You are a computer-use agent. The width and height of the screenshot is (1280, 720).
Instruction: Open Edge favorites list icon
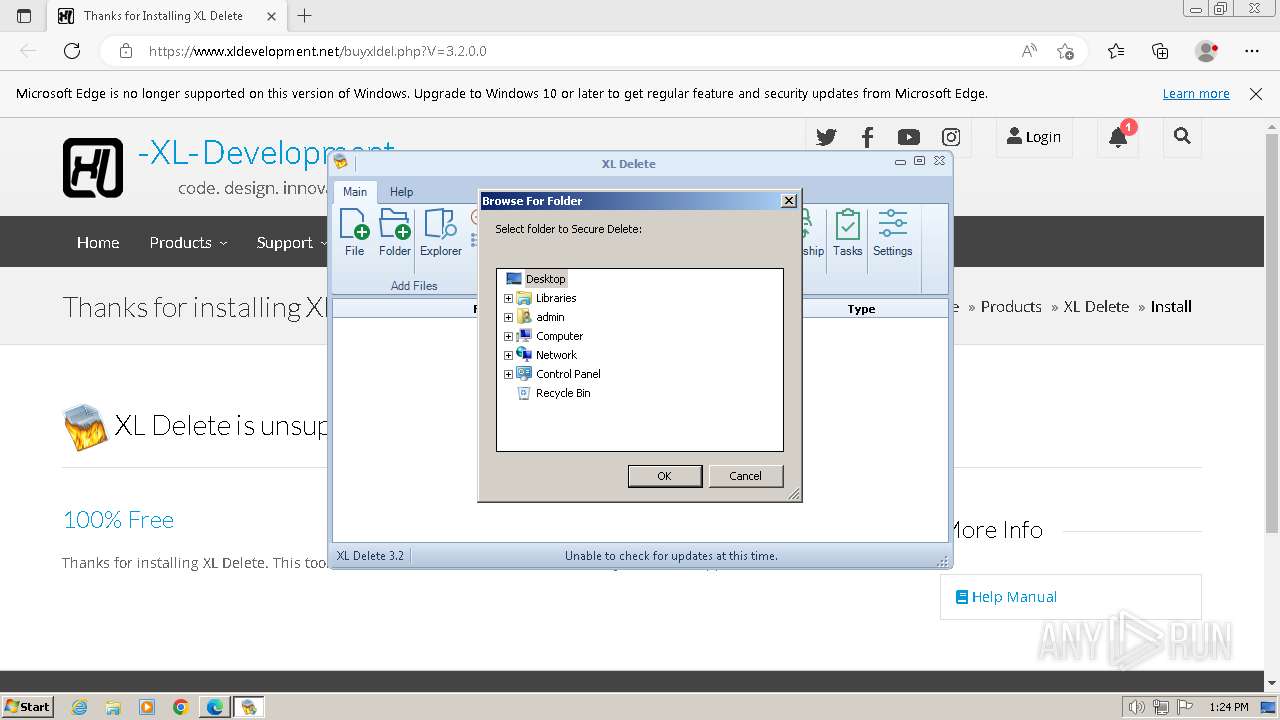tap(1116, 51)
